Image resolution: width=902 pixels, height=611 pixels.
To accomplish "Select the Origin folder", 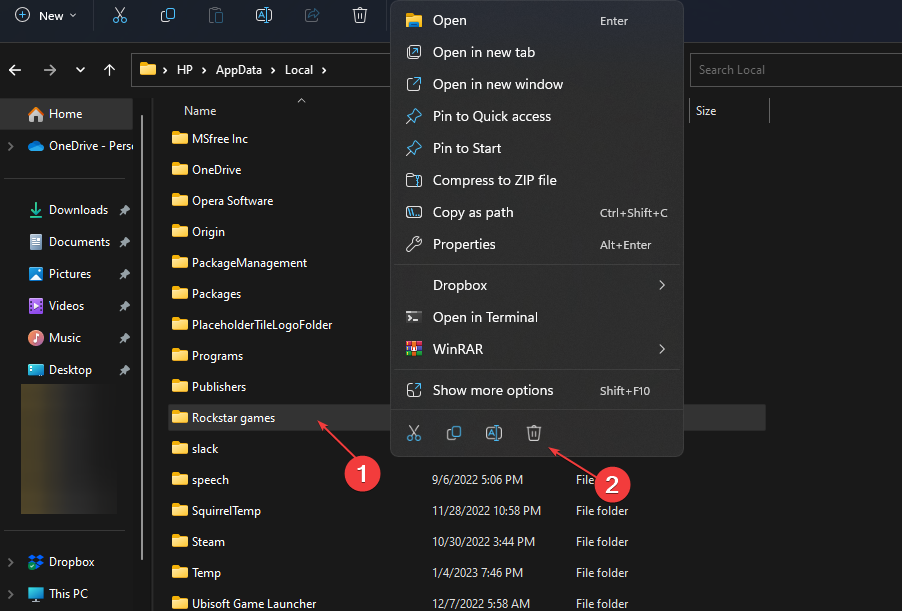I will click(198, 232).
